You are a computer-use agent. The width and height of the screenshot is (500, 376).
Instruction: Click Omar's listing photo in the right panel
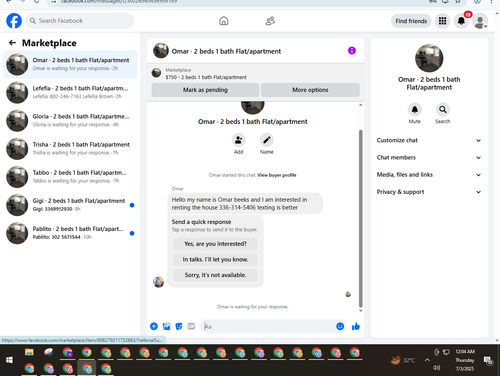[x=429, y=58]
